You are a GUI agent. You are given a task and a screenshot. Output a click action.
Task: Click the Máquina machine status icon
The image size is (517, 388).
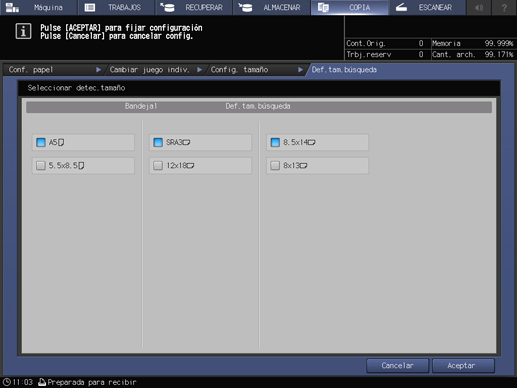[12, 7]
